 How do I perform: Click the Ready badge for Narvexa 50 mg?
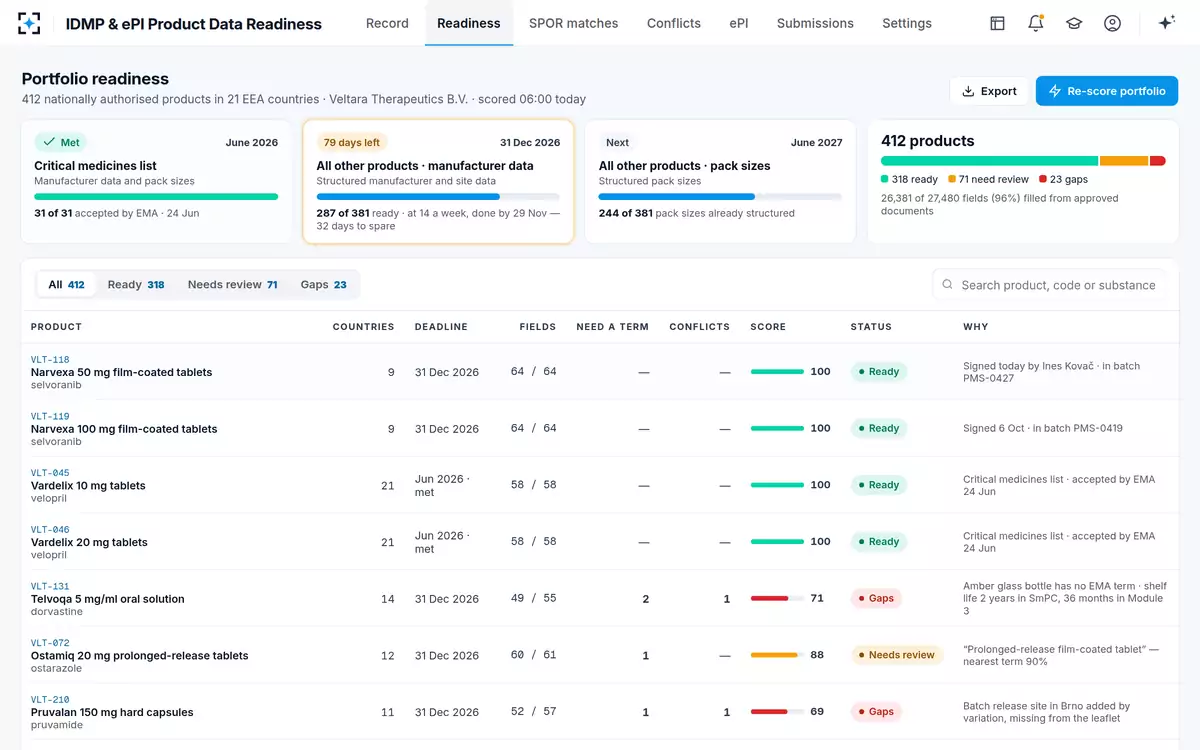pyautogui.click(x=878, y=371)
